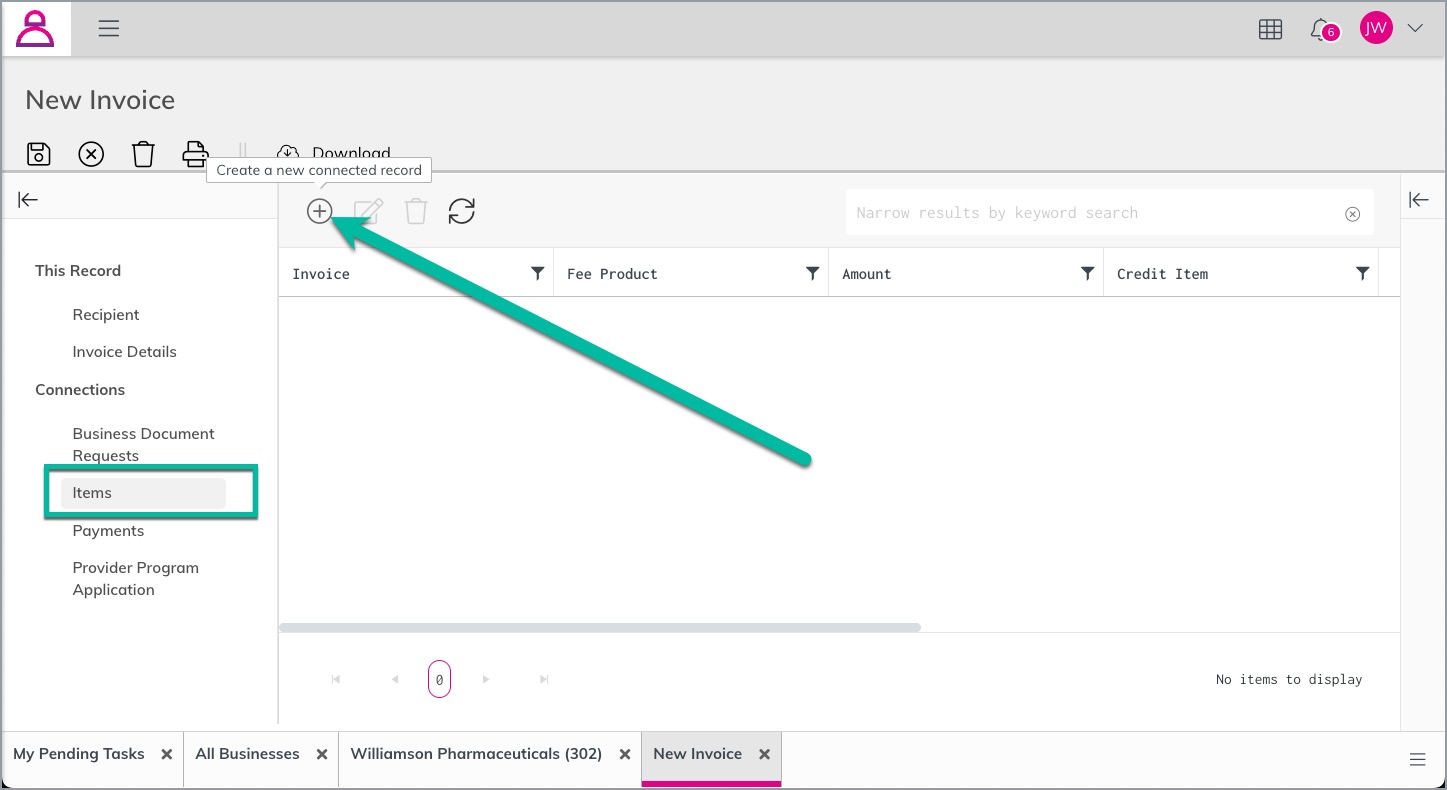Switch to My Pending Tasks tab
Viewport: 1447px width, 790px height.
pyautogui.click(x=79, y=754)
